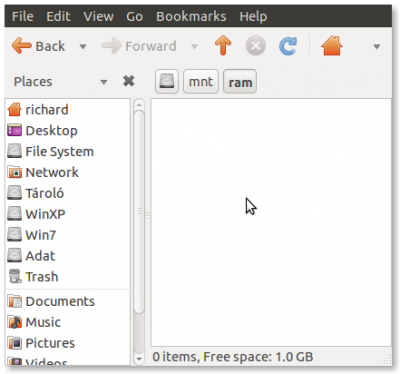Select File System in sidebar
Image resolution: width=400 pixels, height=374 pixels.
click(68, 152)
